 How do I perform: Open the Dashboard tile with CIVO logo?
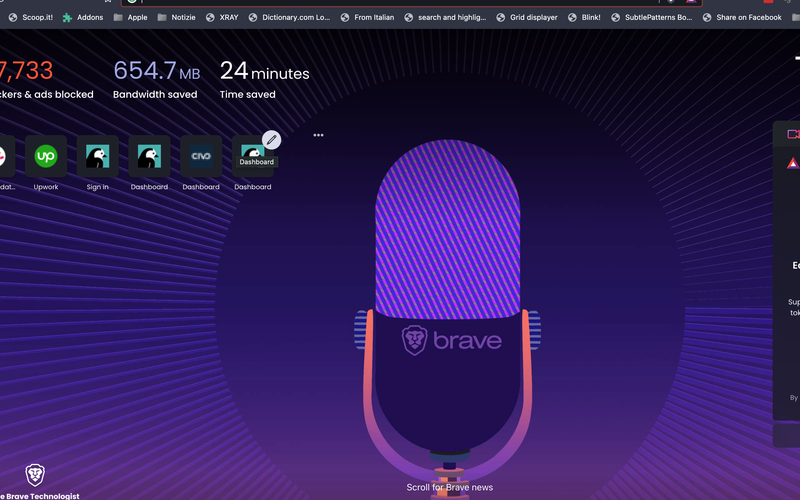201,157
